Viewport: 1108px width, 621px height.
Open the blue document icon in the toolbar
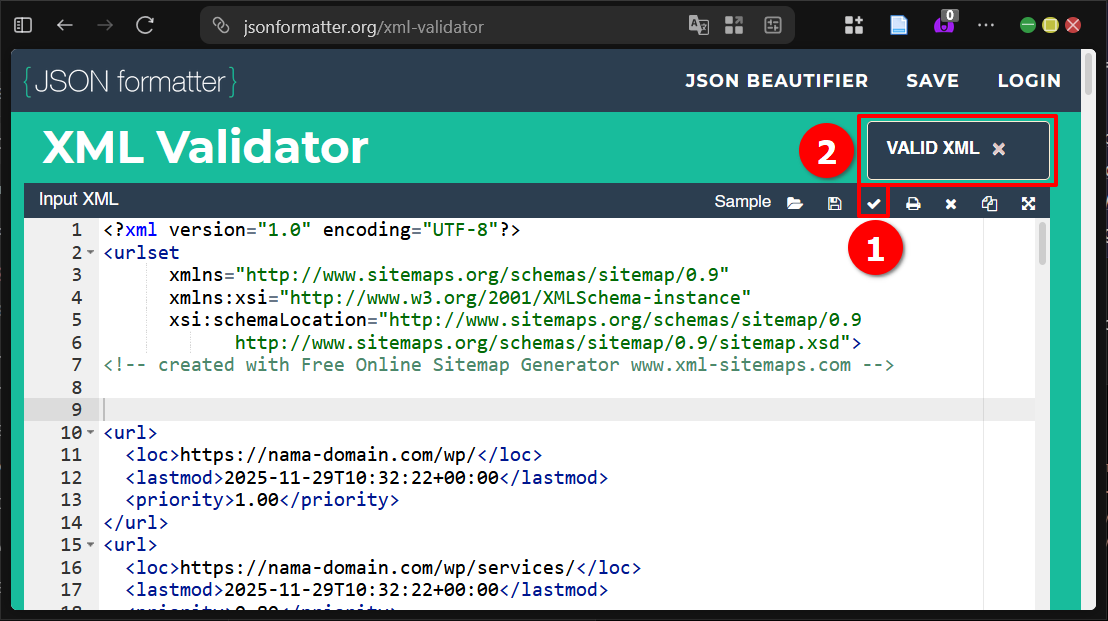(898, 24)
